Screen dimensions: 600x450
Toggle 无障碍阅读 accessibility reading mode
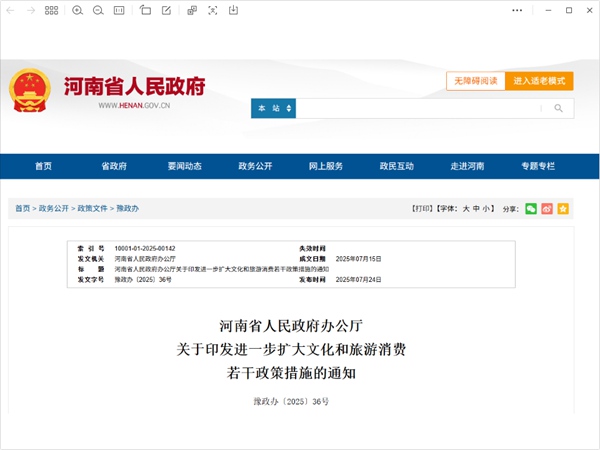point(475,81)
